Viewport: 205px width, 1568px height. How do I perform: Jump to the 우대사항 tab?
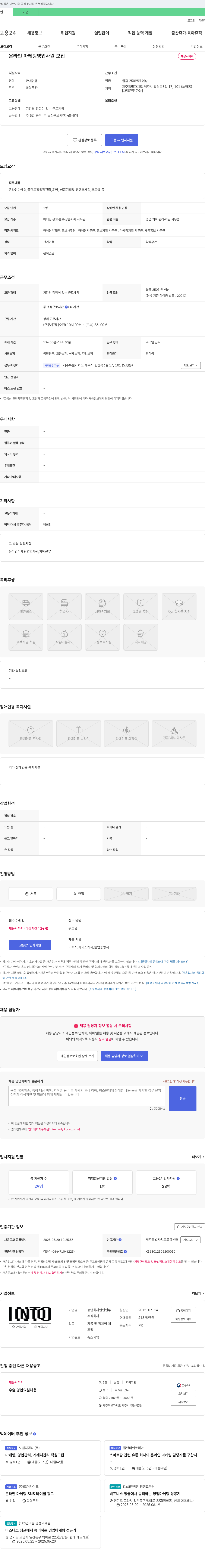82,46
